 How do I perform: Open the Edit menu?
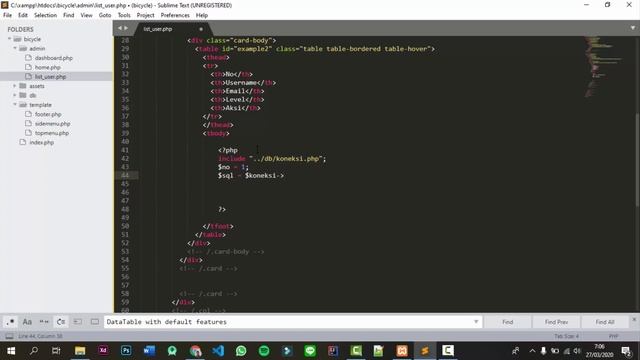pos(23,15)
